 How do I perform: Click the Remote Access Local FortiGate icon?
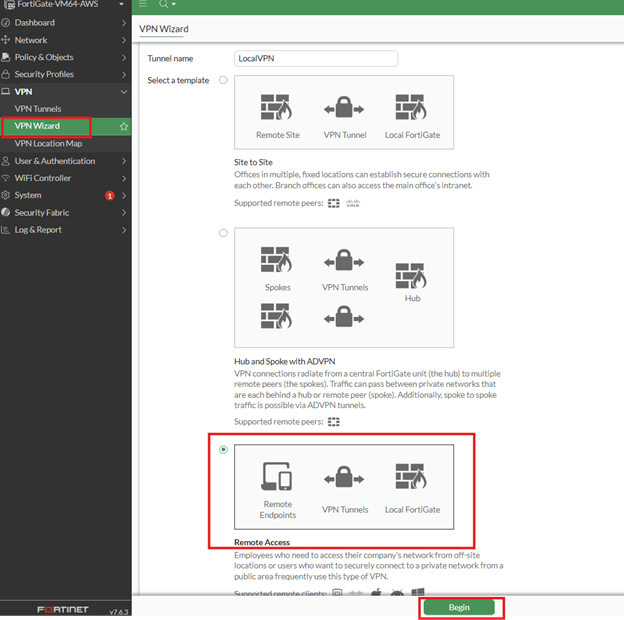[x=411, y=476]
